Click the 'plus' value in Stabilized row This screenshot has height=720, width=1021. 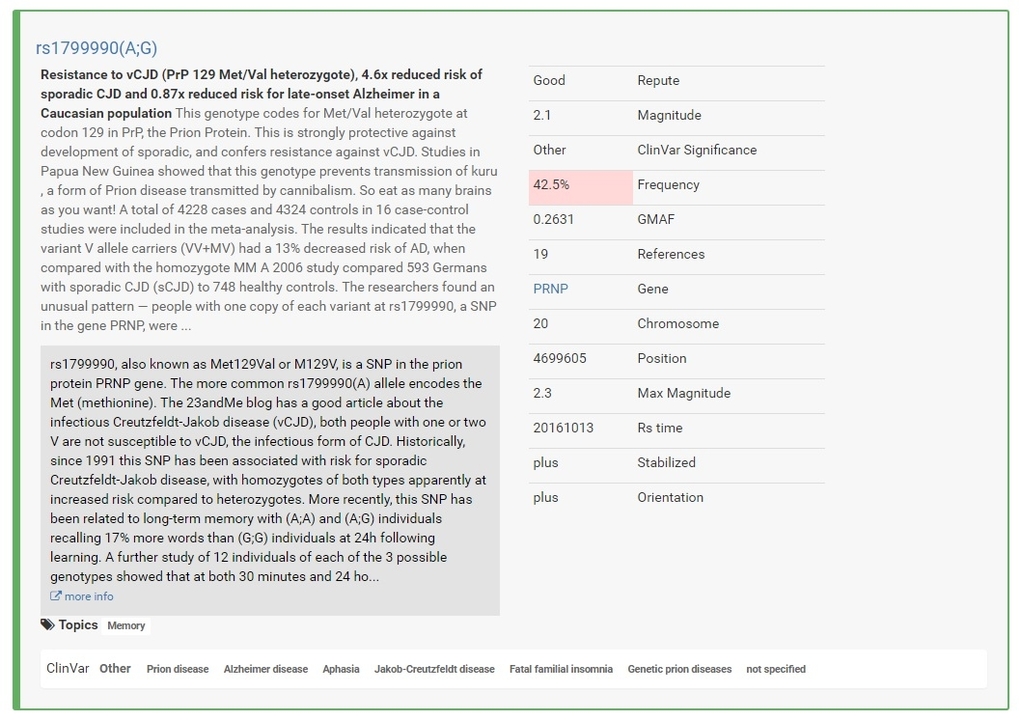[546, 463]
